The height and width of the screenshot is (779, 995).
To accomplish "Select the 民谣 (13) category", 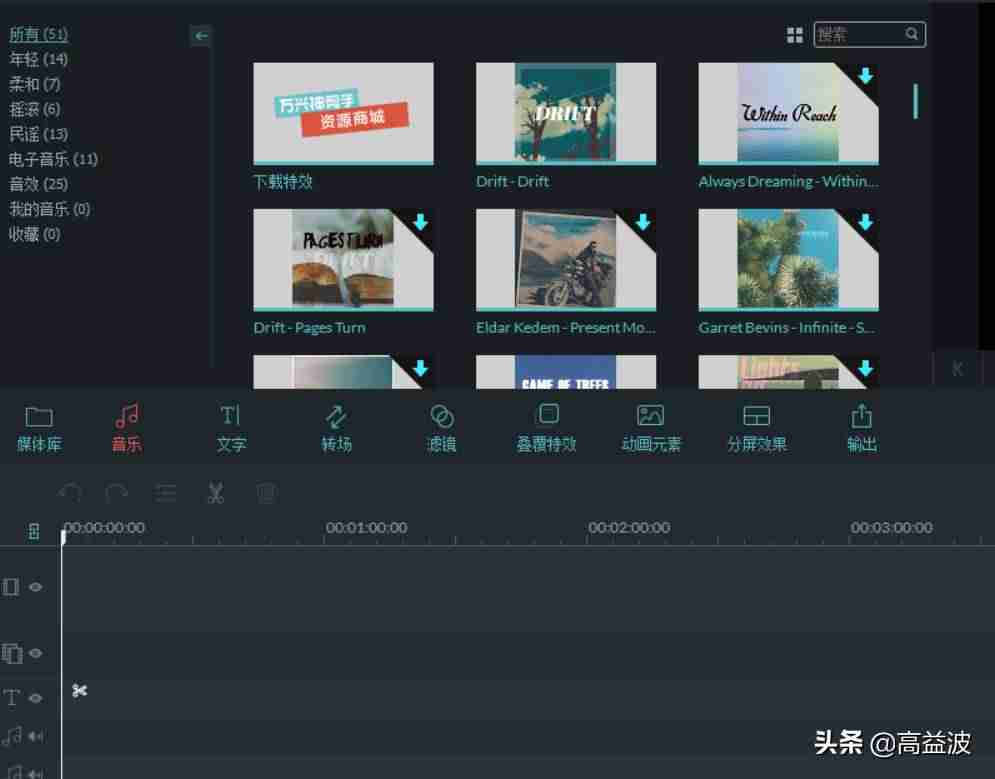I will coord(38,134).
